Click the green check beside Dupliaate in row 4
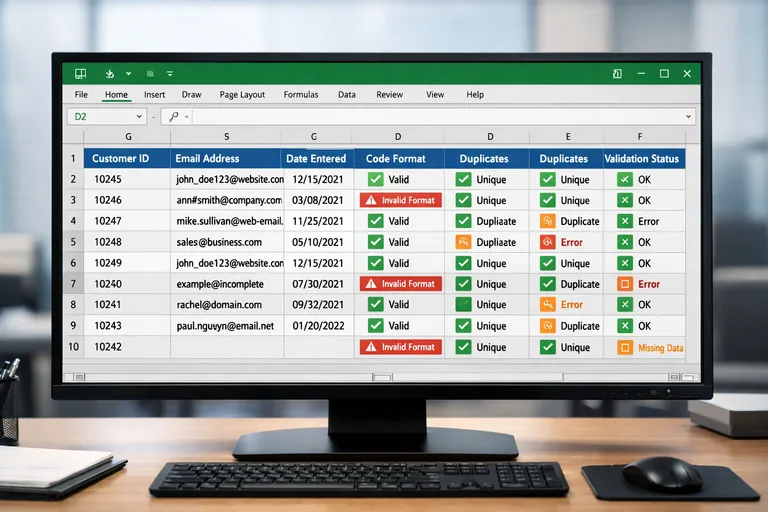 click(463, 221)
